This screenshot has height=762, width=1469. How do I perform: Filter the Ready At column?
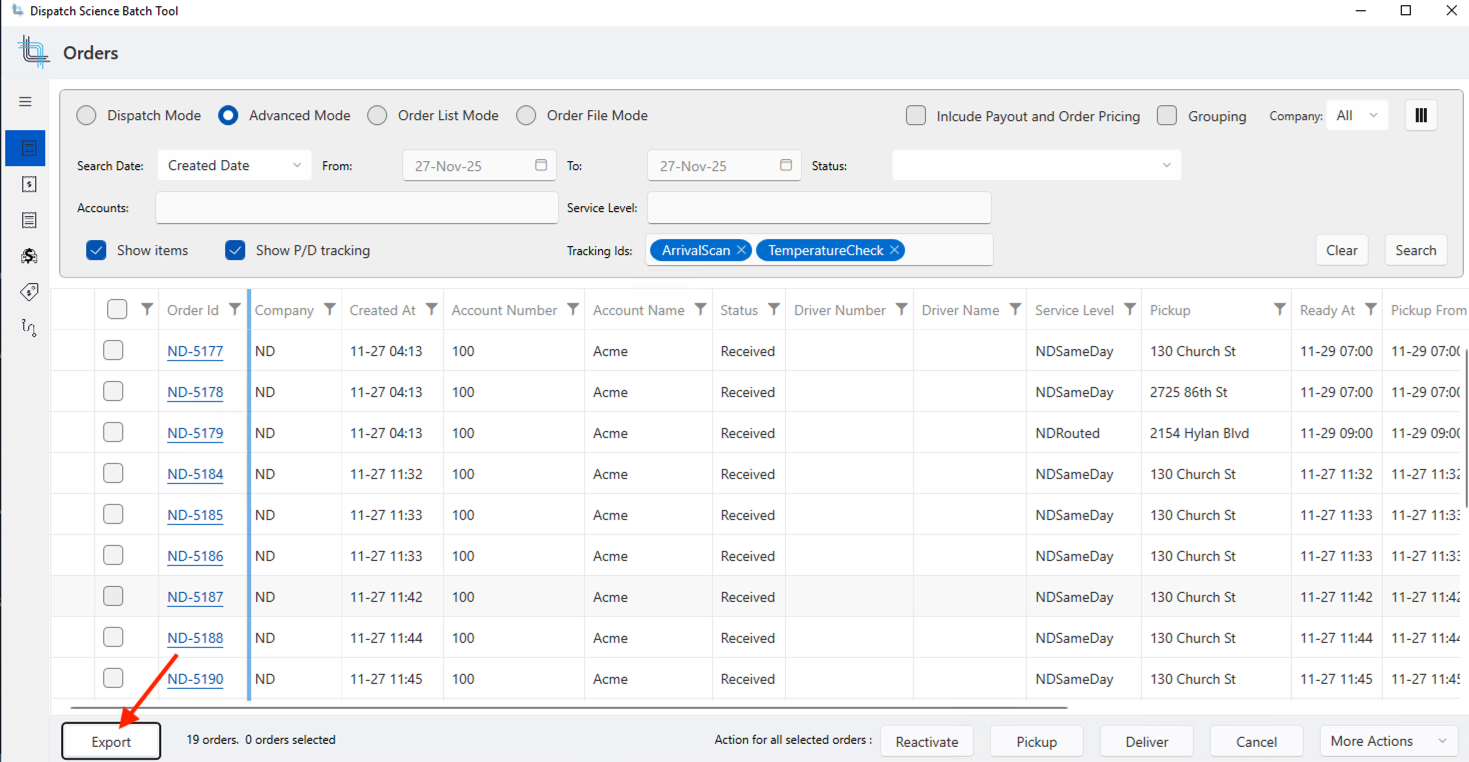[x=1371, y=310]
